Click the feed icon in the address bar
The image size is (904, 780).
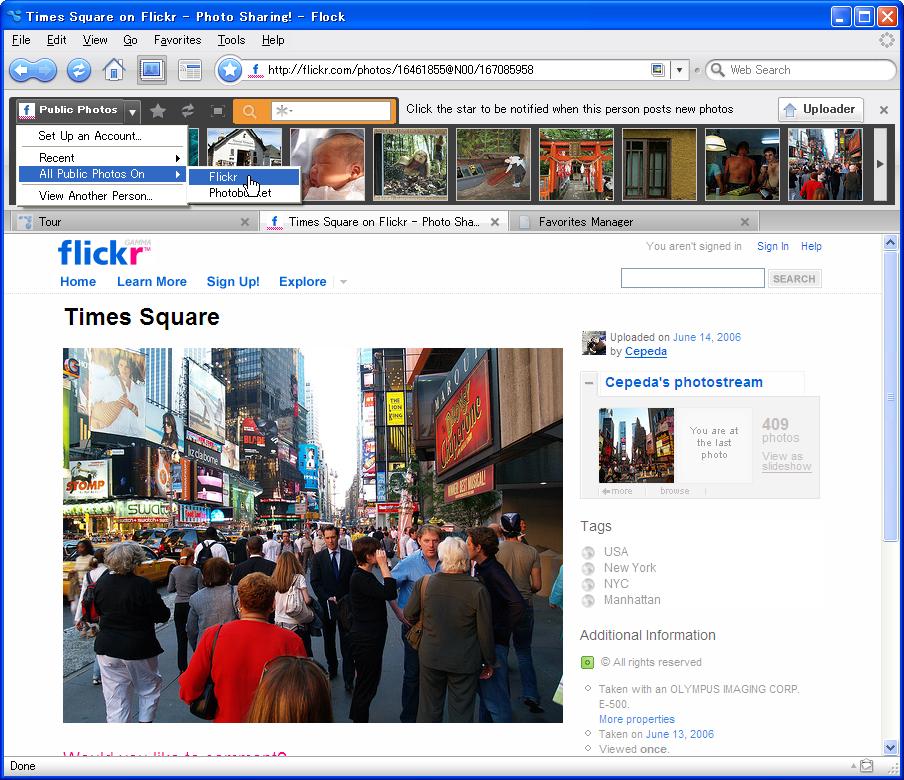[658, 70]
